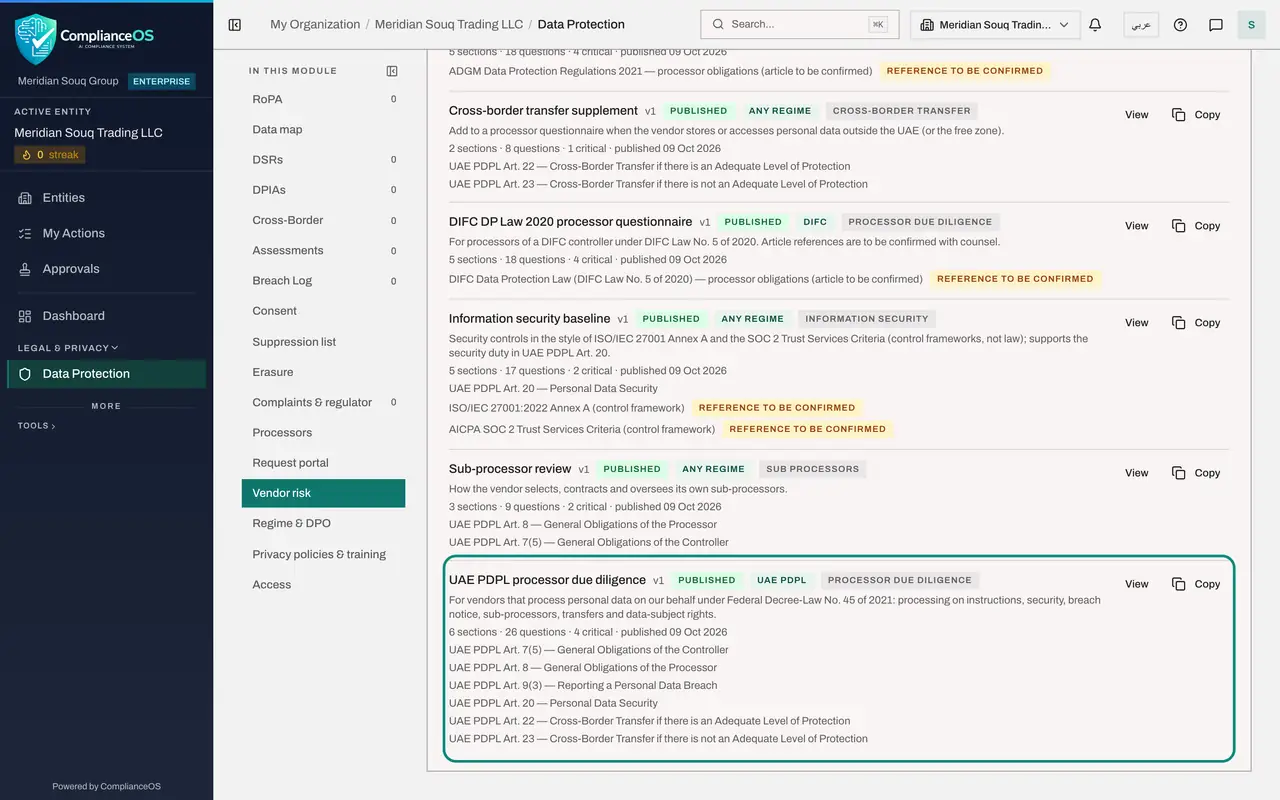
Task: Click the Data Protection shield icon
Action: coord(25,374)
